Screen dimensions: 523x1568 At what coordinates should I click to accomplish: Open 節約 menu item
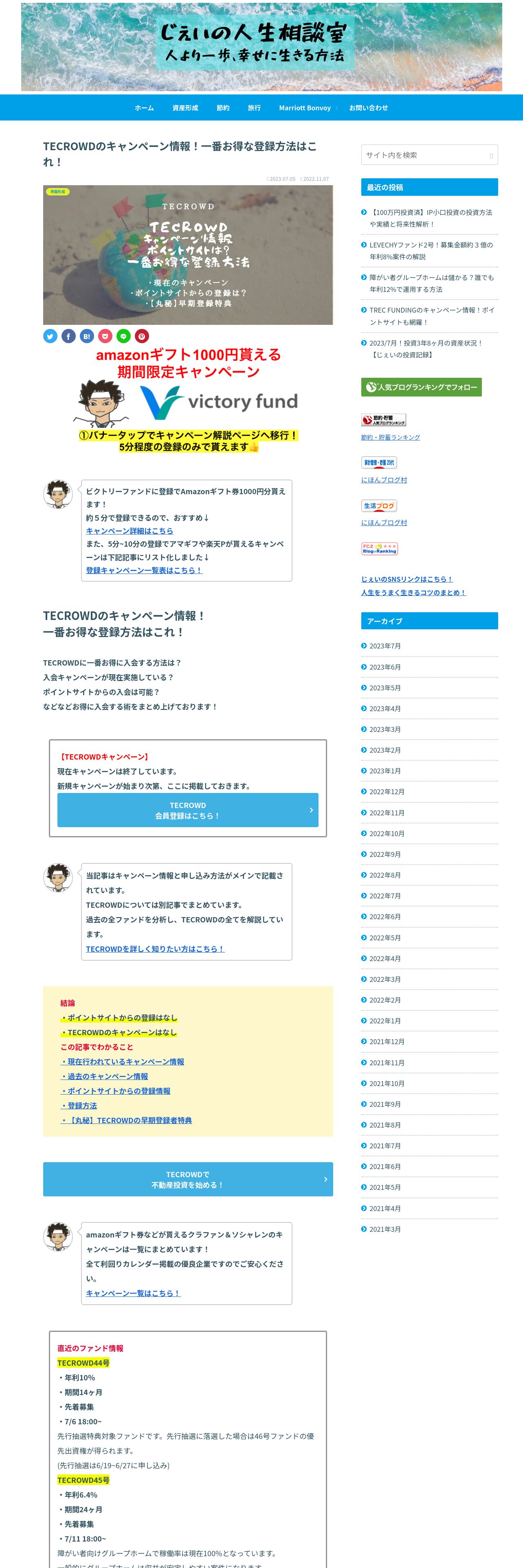click(223, 108)
